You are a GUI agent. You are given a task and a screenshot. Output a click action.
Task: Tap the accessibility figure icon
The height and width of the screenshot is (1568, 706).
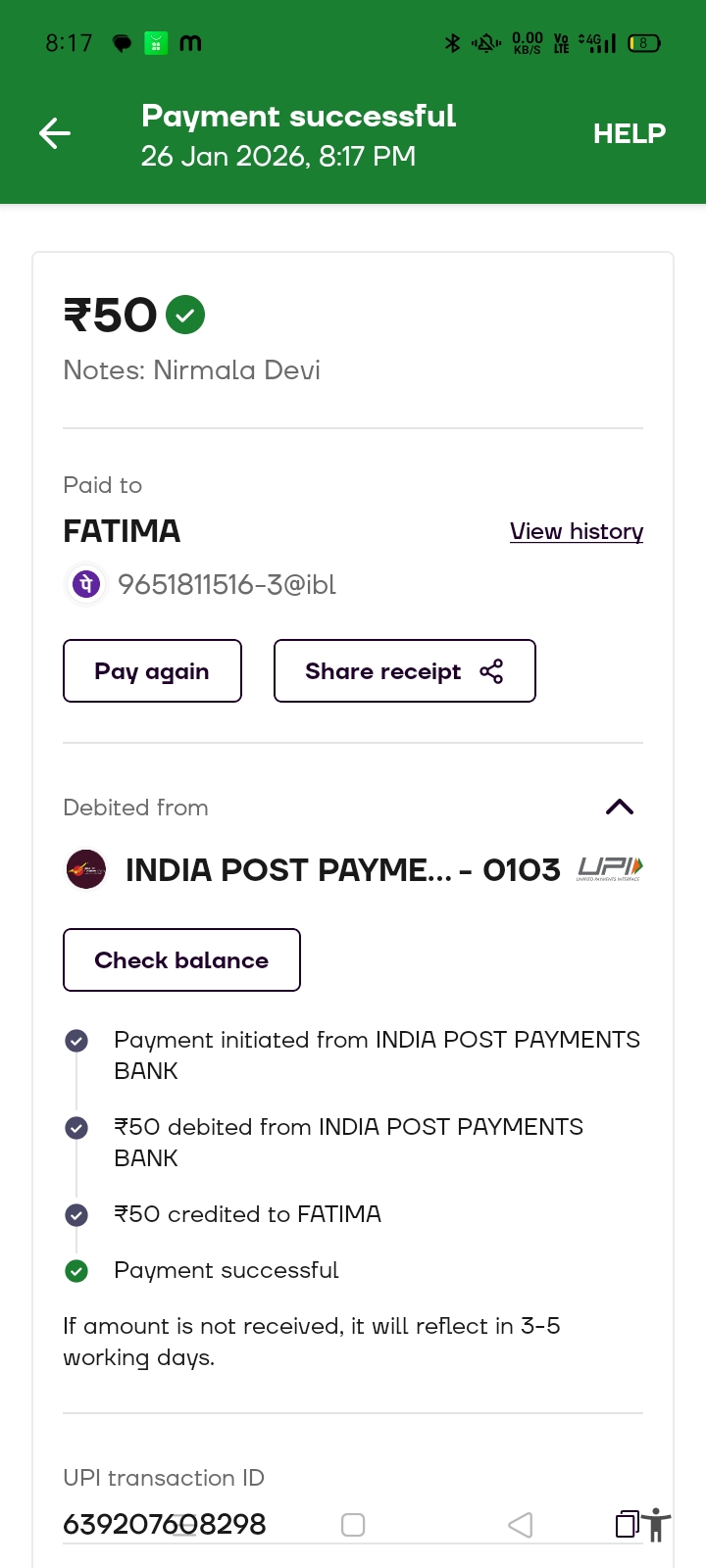tap(657, 1525)
